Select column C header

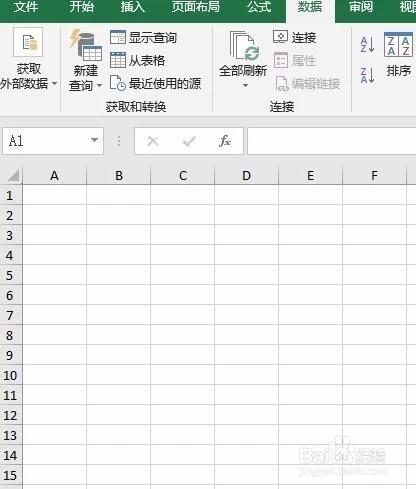183,175
